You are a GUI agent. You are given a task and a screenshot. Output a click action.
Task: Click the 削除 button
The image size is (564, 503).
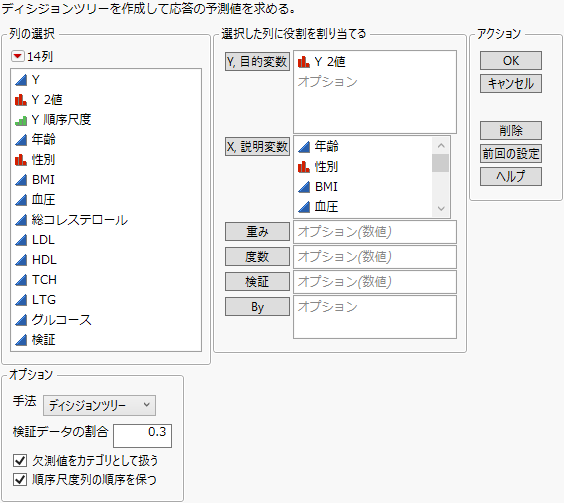point(511,130)
